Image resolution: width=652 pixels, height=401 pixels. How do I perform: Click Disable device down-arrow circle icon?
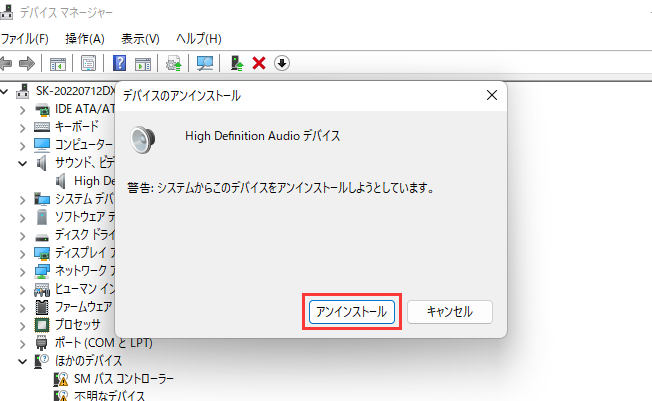pos(282,63)
